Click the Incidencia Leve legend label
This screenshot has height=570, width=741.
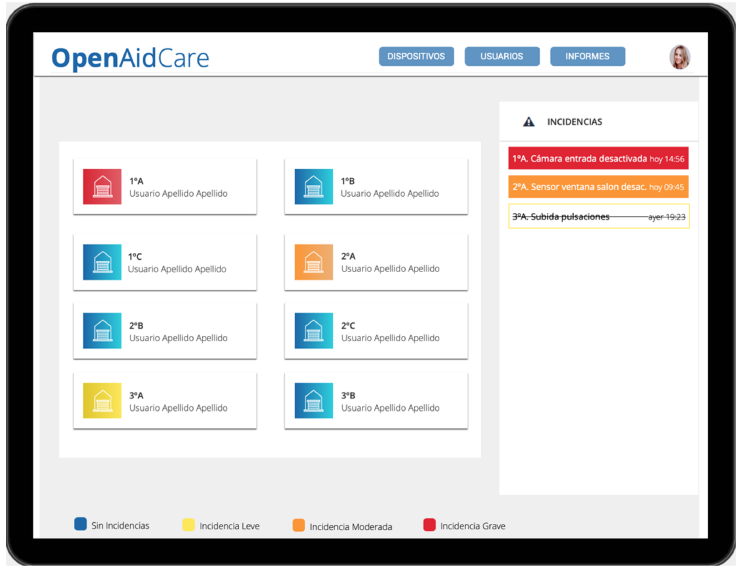(x=230, y=526)
